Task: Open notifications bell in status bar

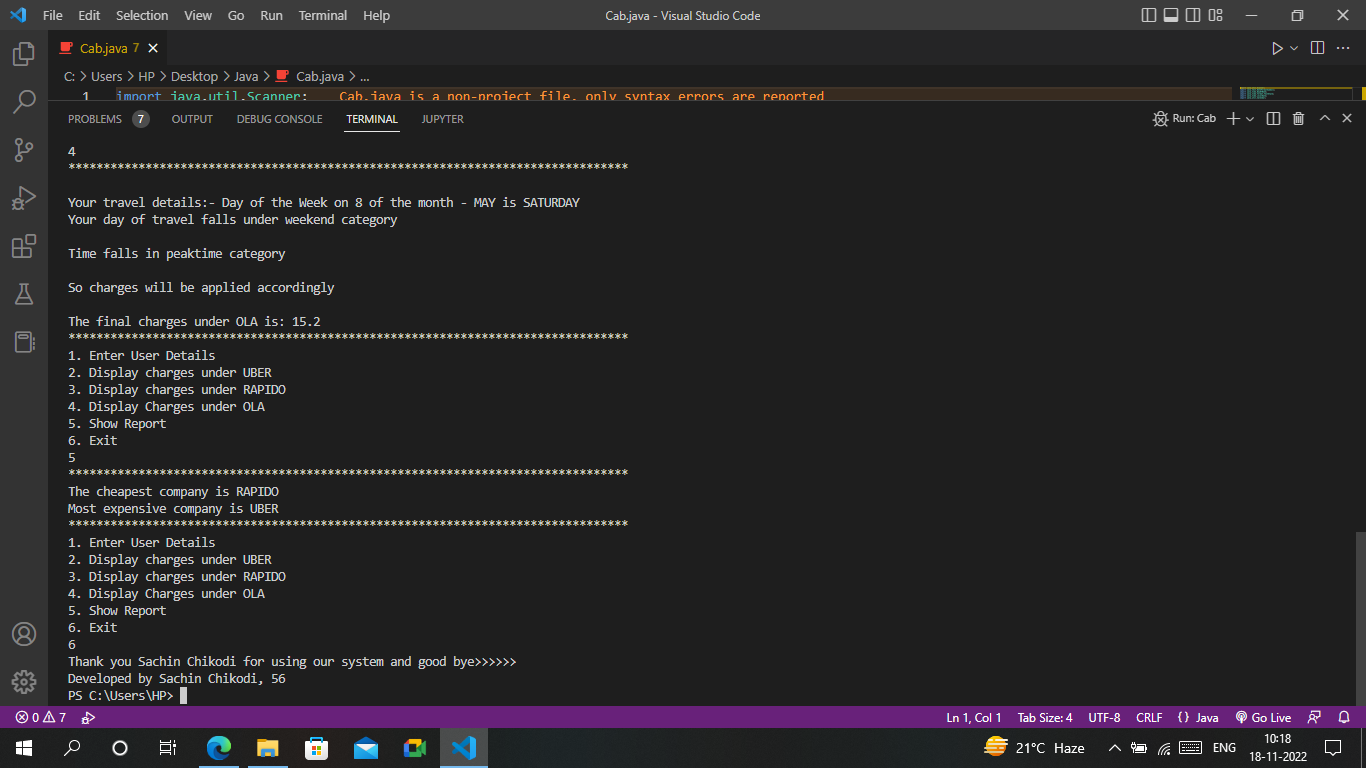Action: pyautogui.click(x=1344, y=717)
